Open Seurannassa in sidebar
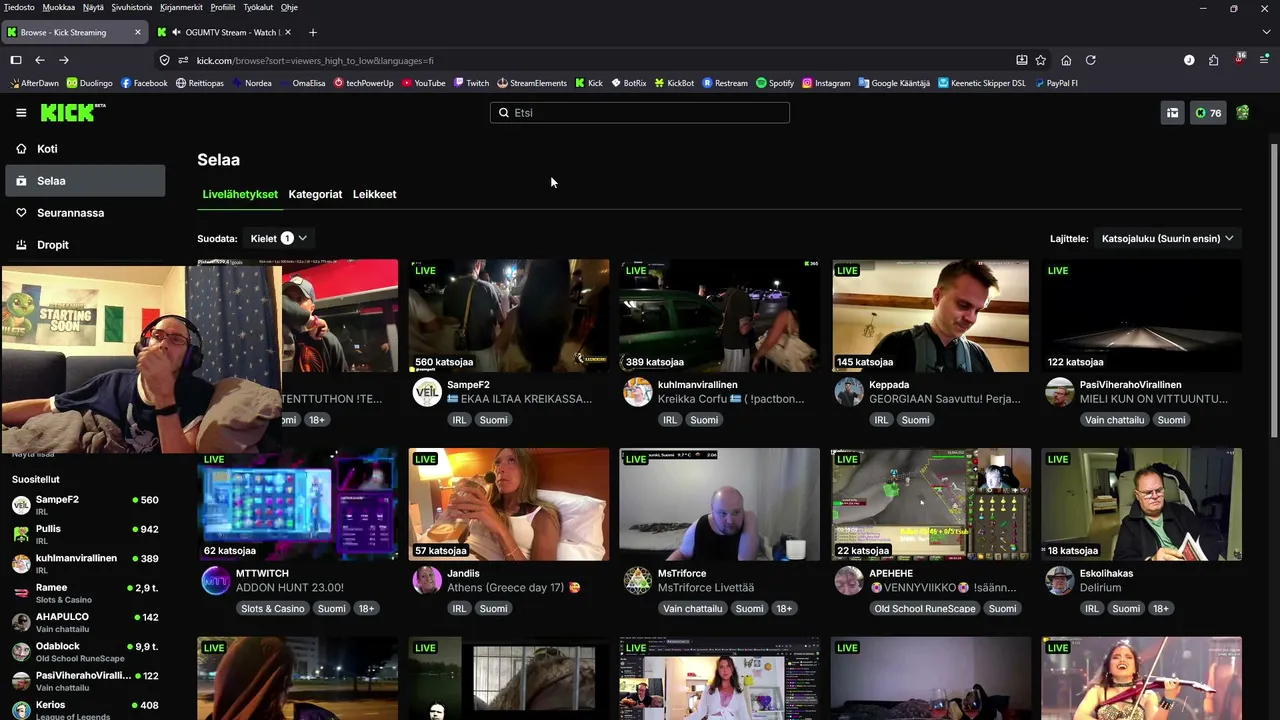This screenshot has height=720, width=1280. tap(85, 213)
